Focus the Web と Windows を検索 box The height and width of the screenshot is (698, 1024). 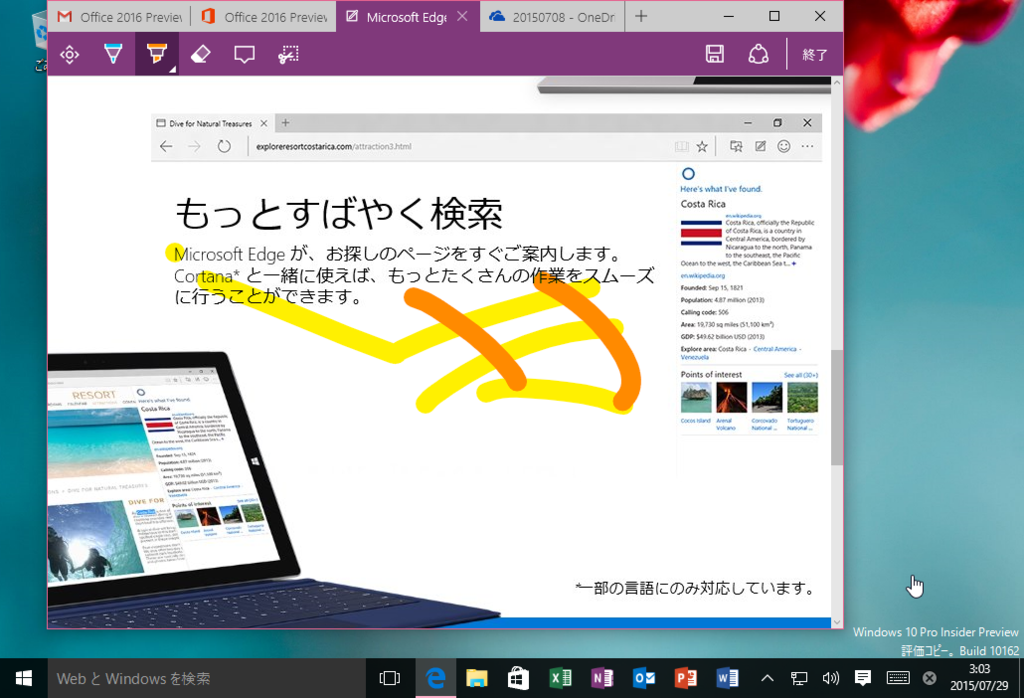tap(206, 678)
